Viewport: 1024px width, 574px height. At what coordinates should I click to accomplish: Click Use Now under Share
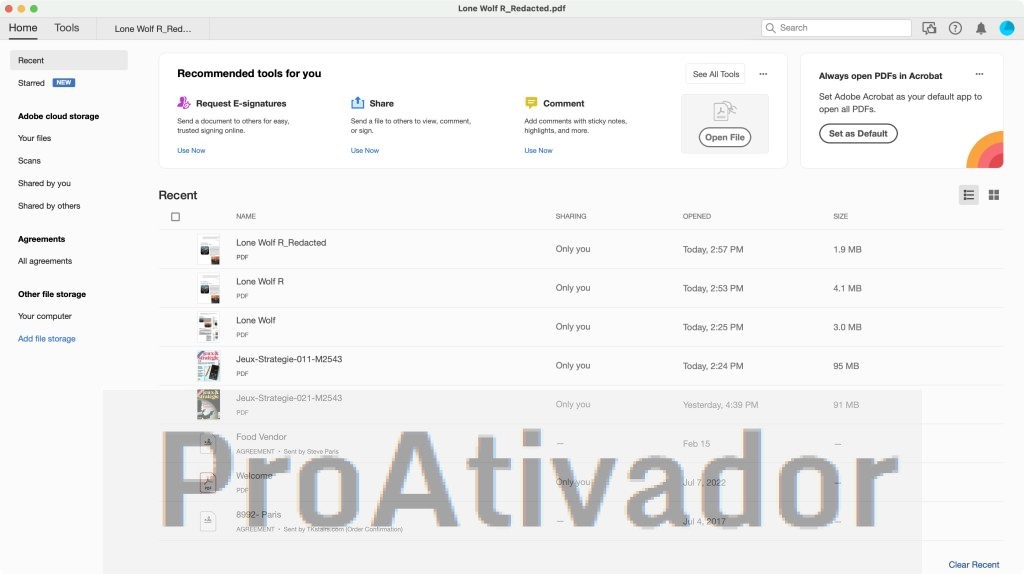click(365, 151)
